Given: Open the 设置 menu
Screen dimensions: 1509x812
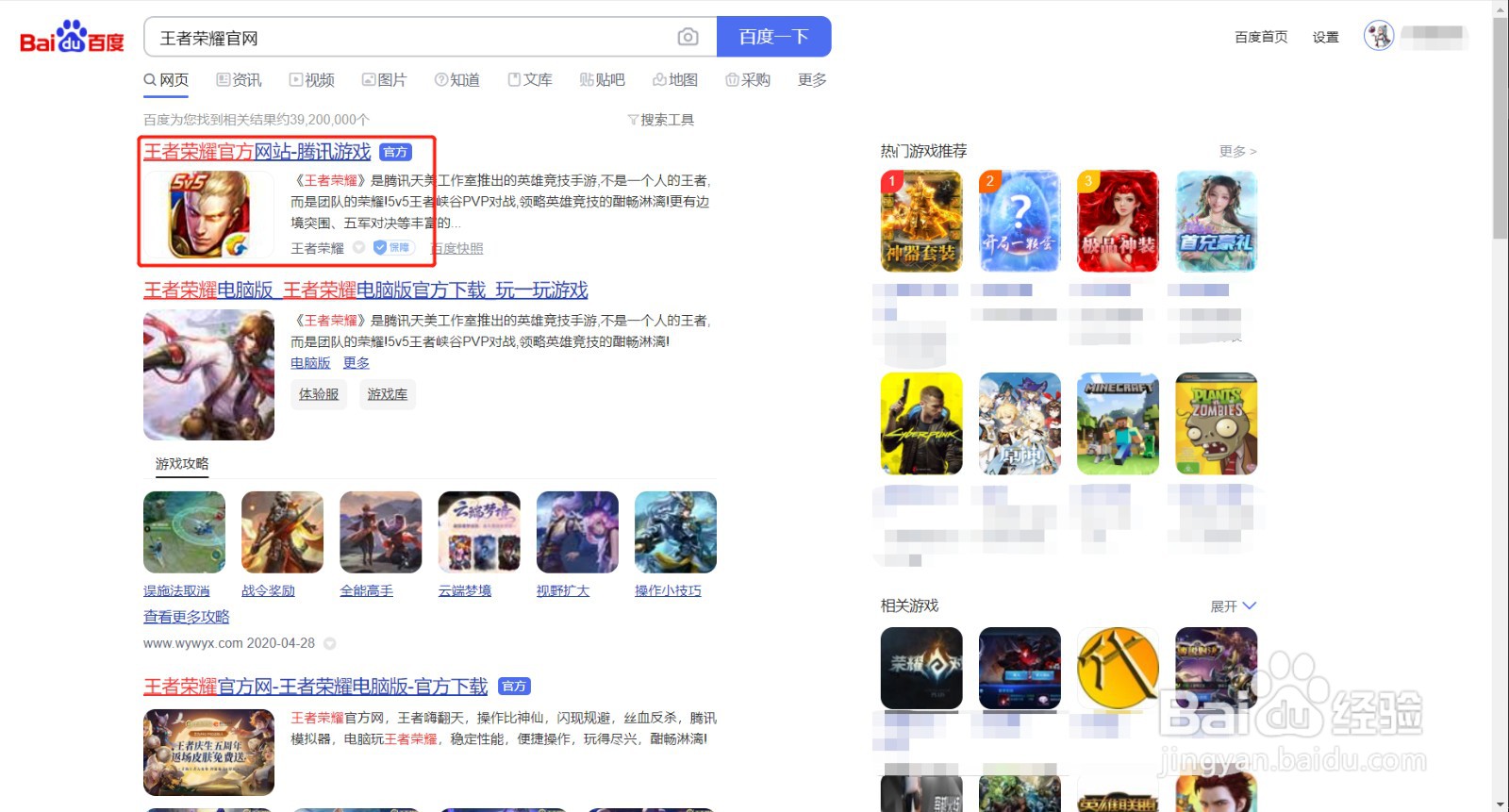Looking at the screenshot, I should coord(1325,38).
